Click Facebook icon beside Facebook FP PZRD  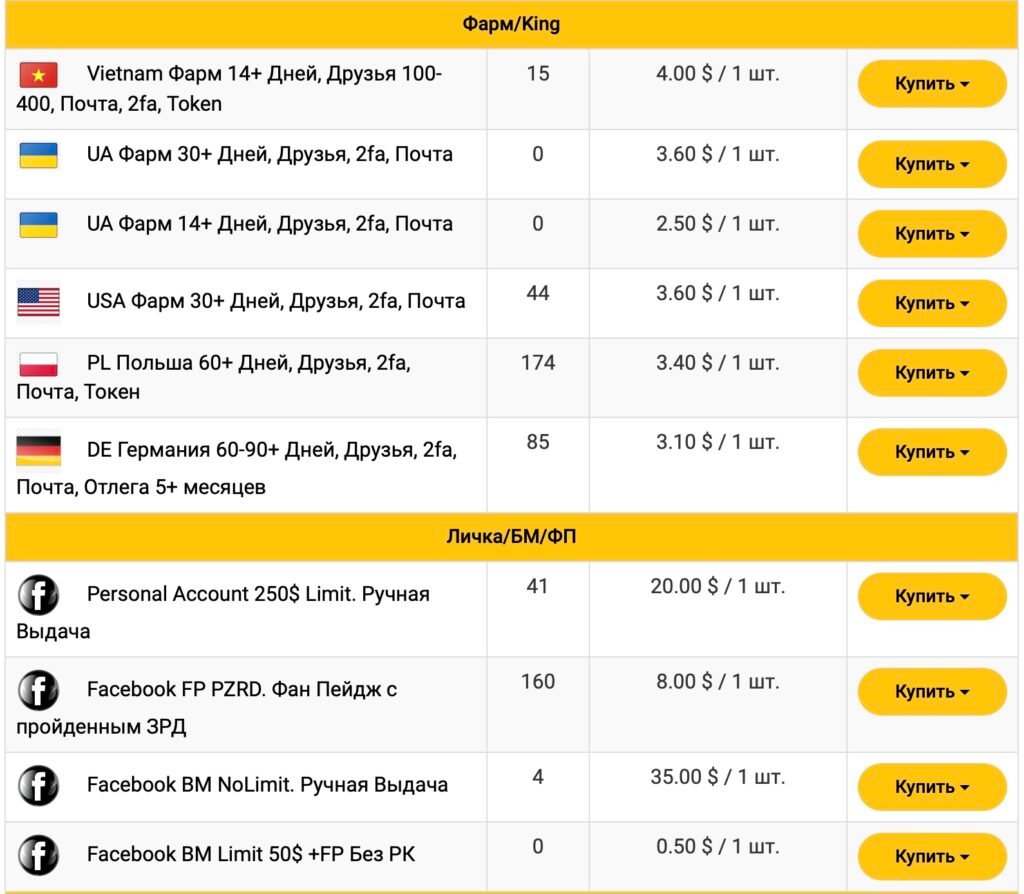point(38,690)
